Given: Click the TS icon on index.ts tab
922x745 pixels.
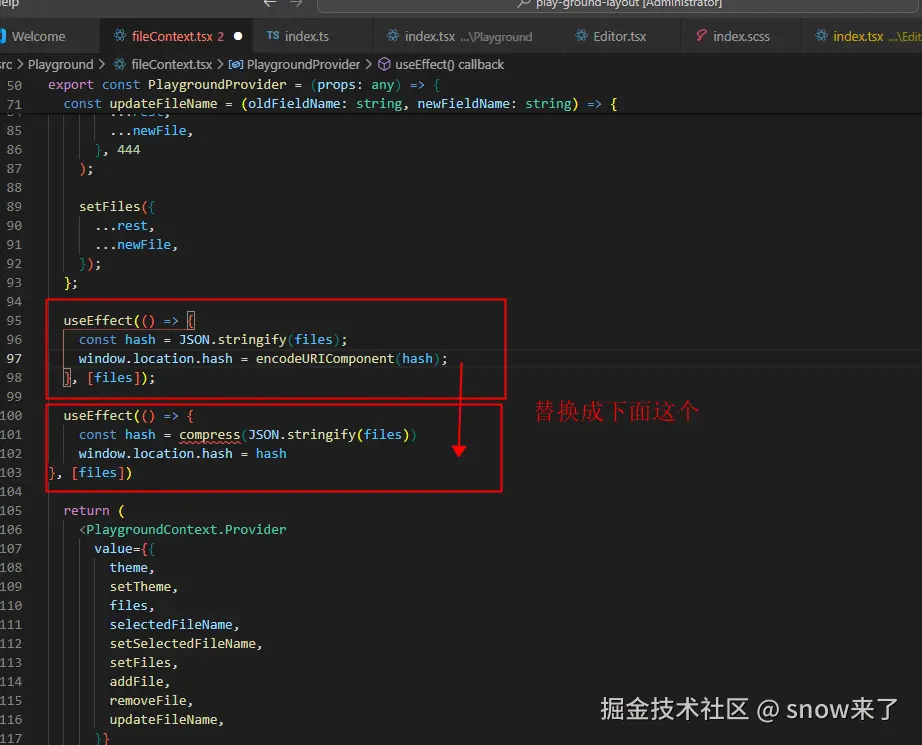Looking at the screenshot, I should click(273, 36).
